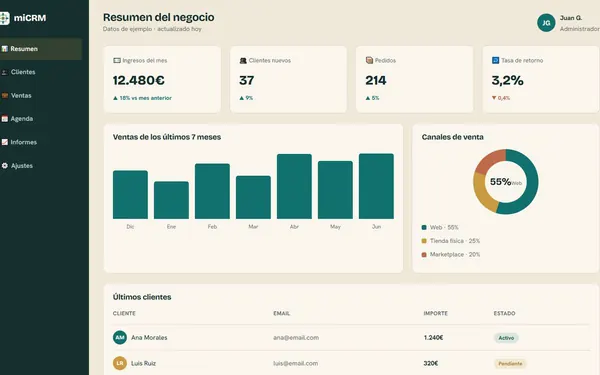Click the Resumen del negocio heading
Viewport: 600px width, 375px height.
[x=158, y=17]
